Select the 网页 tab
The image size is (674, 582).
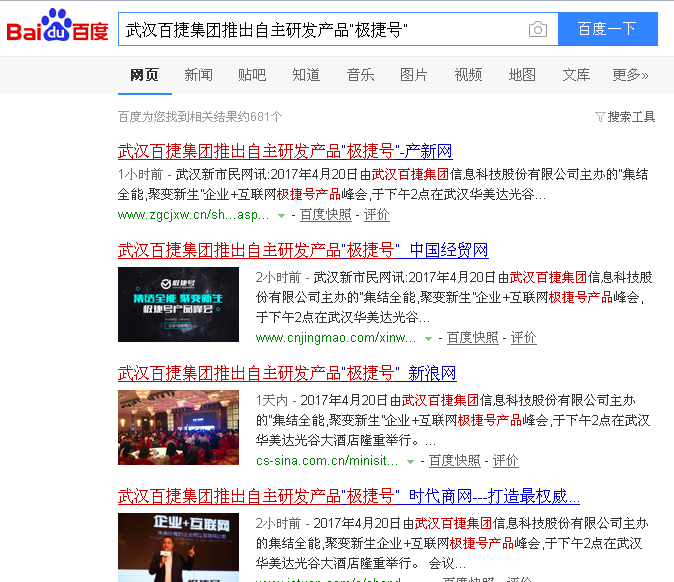click(144, 75)
